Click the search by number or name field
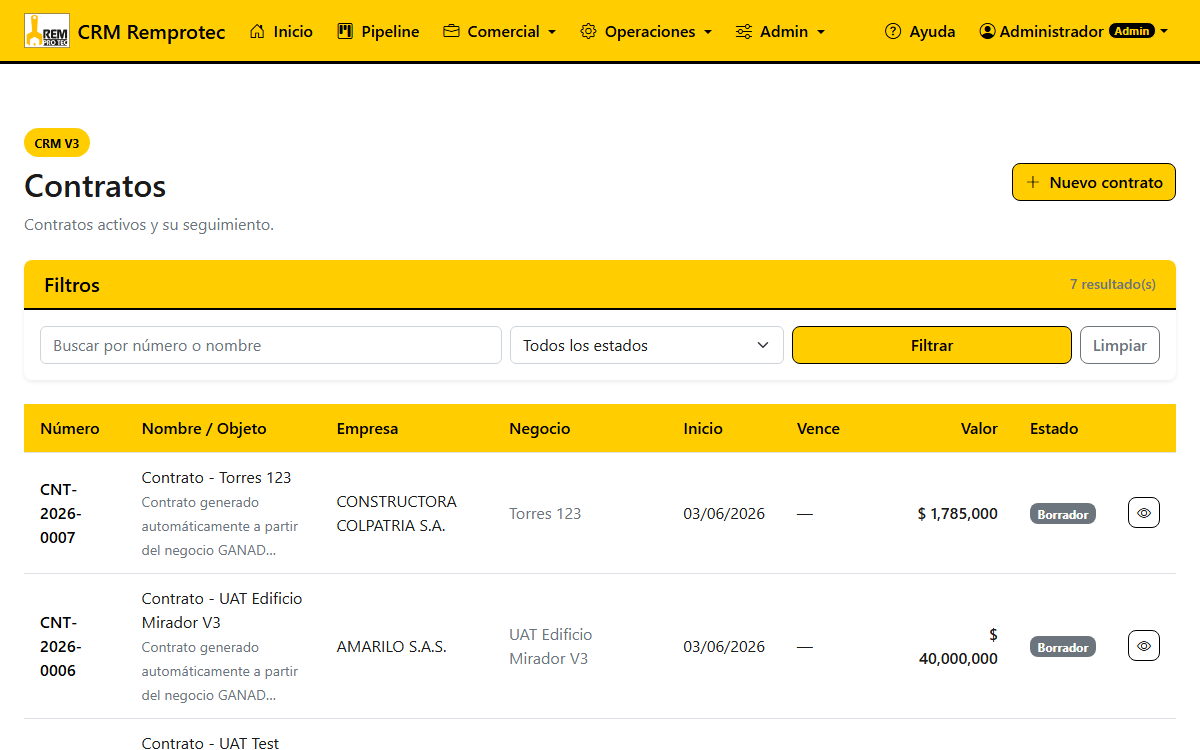 271,345
